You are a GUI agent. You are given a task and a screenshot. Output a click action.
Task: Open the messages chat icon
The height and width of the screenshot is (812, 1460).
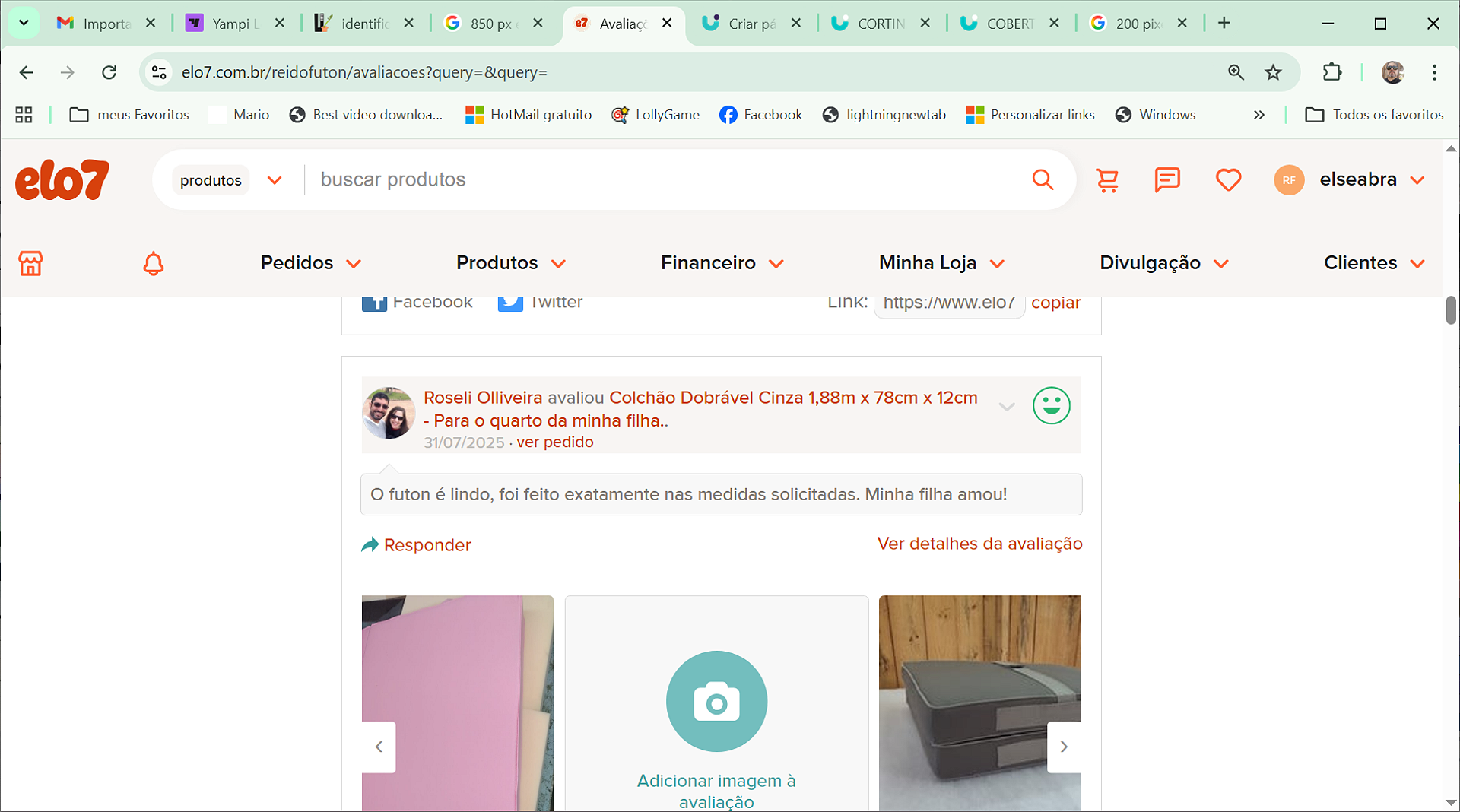pyautogui.click(x=1166, y=180)
